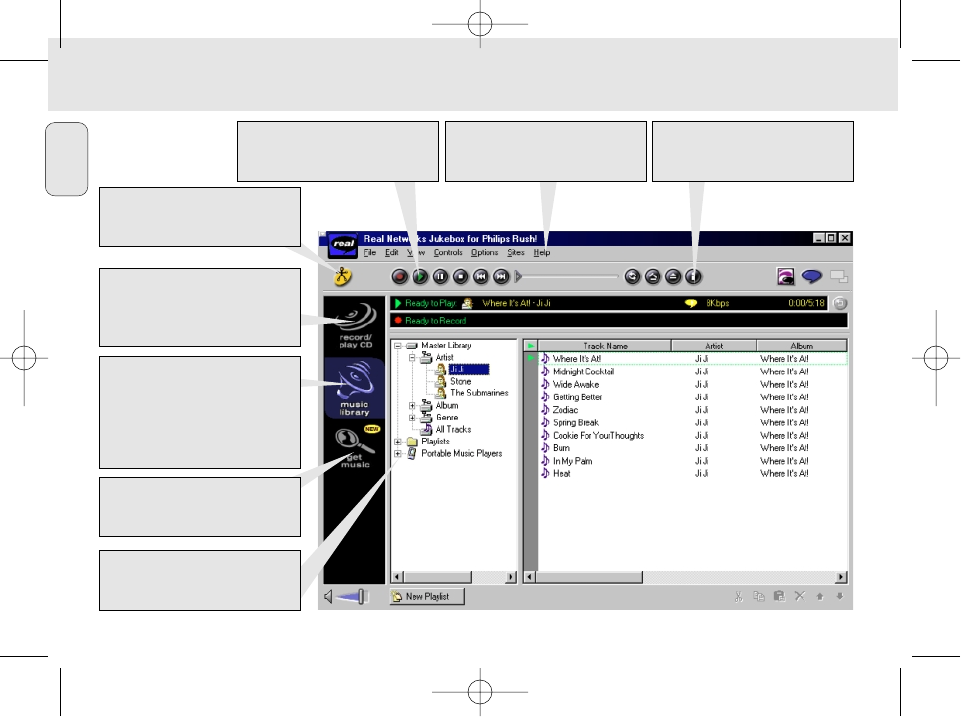The image size is (961, 717).
Task: Expand the Playlists tree node
Action: [398, 442]
